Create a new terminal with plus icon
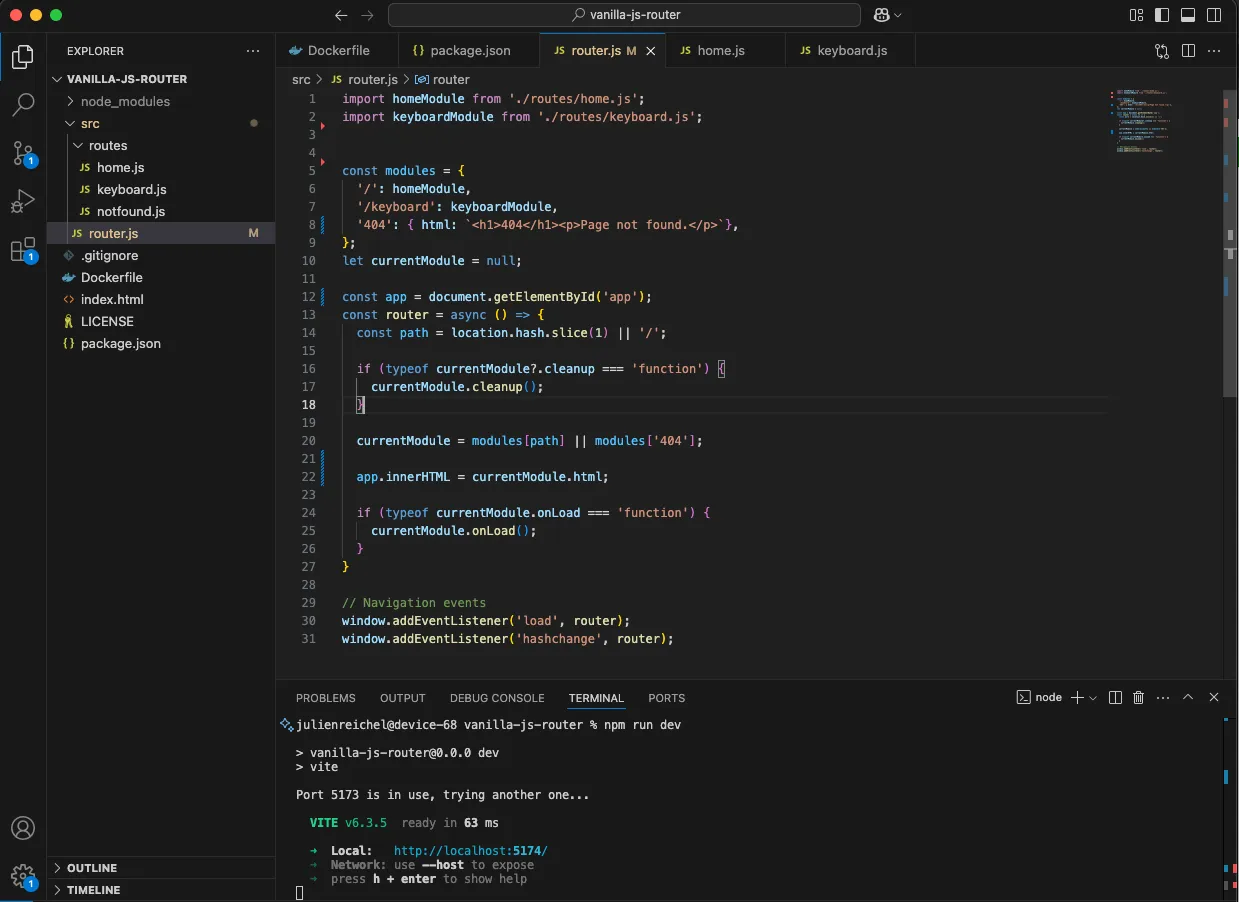Screen dimensions: 1239x902 click(x=1077, y=698)
